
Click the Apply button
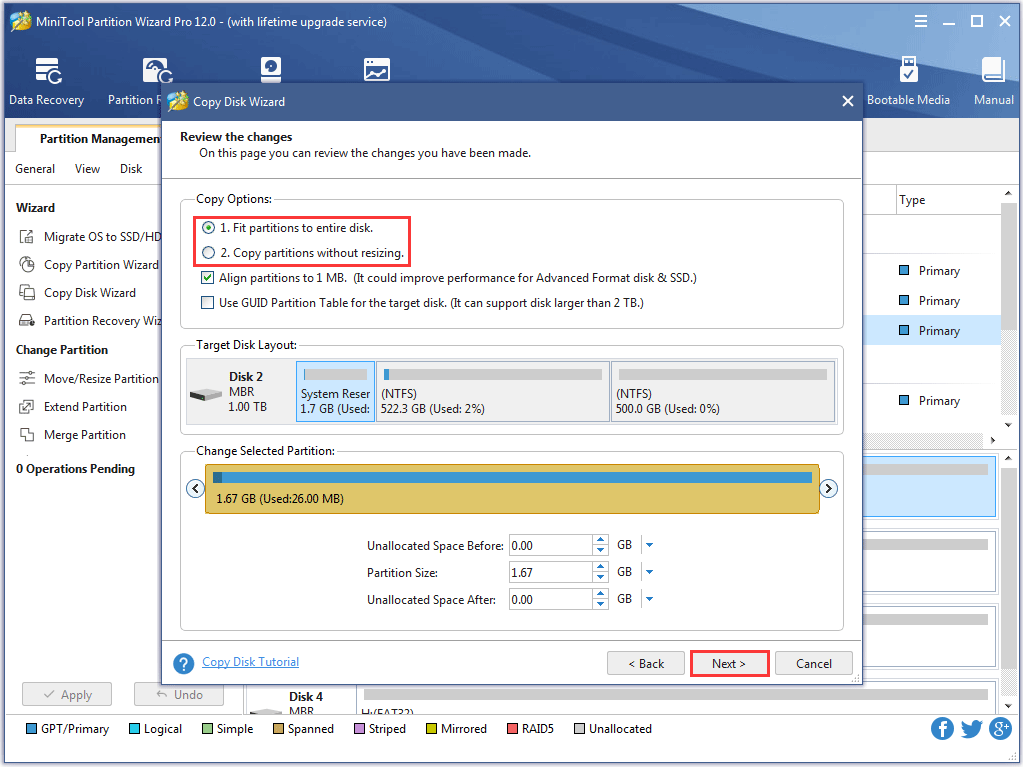(67, 695)
